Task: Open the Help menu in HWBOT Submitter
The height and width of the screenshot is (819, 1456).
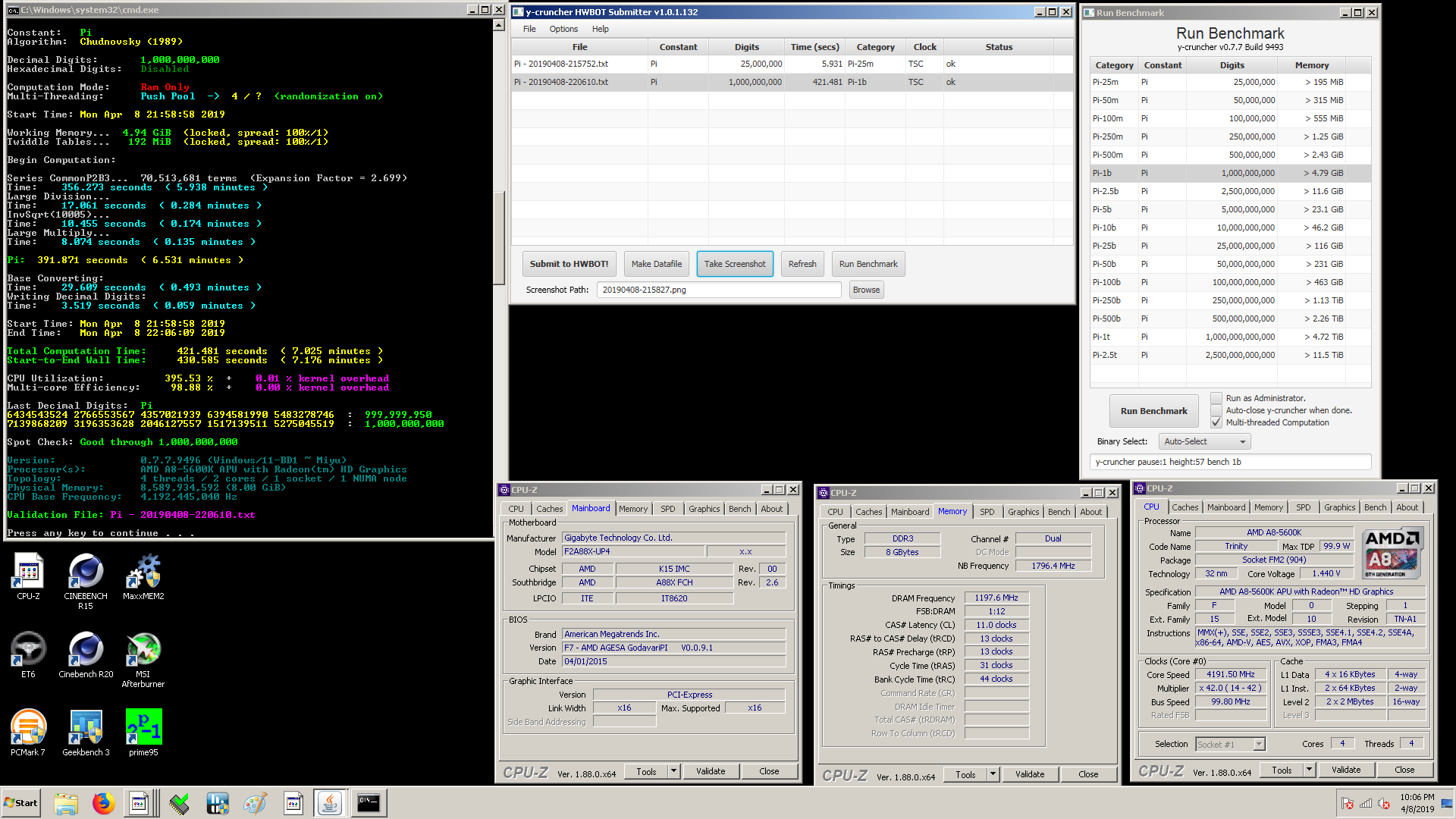Action: (x=601, y=29)
